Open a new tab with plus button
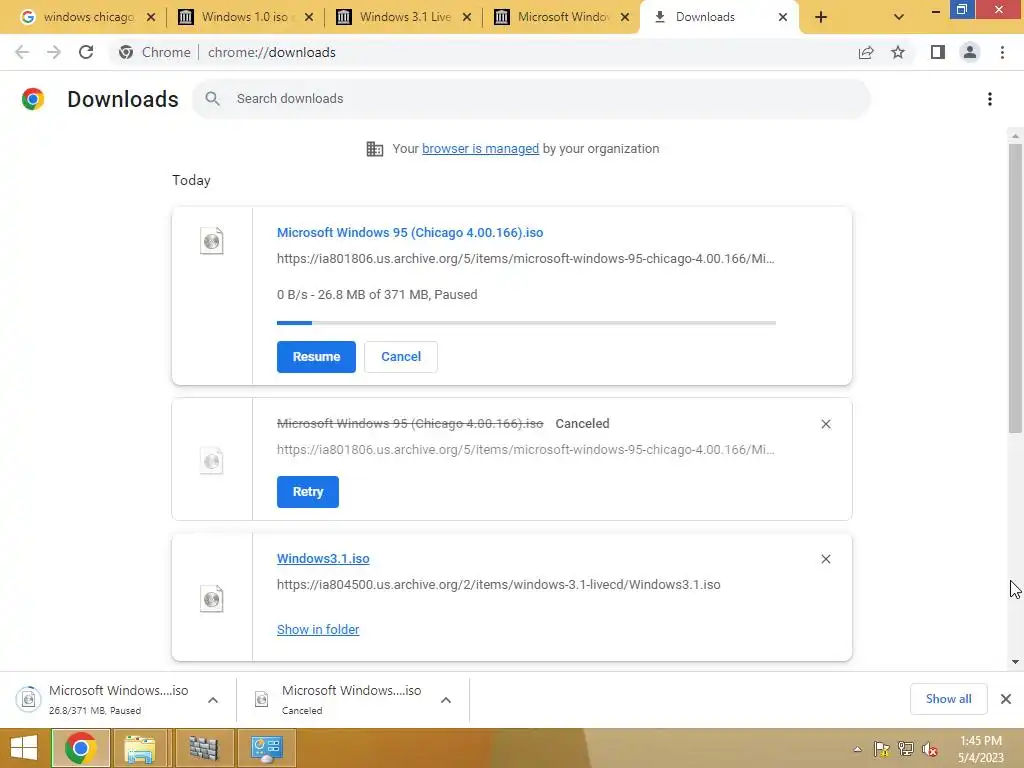 tap(821, 17)
